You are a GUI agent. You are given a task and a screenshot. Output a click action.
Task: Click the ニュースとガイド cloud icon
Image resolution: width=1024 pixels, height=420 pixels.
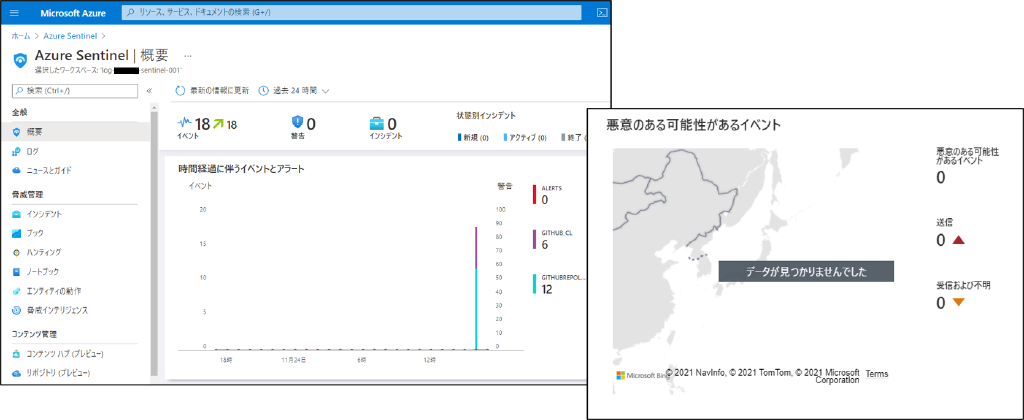point(16,170)
